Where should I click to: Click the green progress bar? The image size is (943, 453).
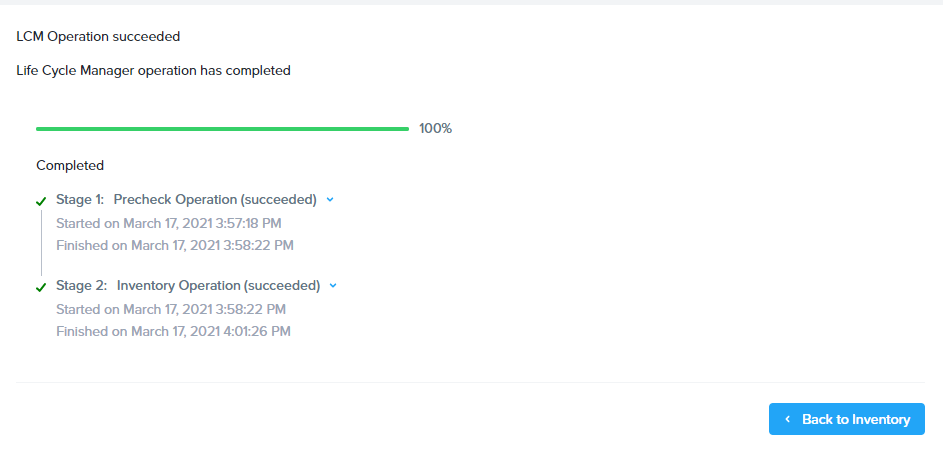click(223, 129)
